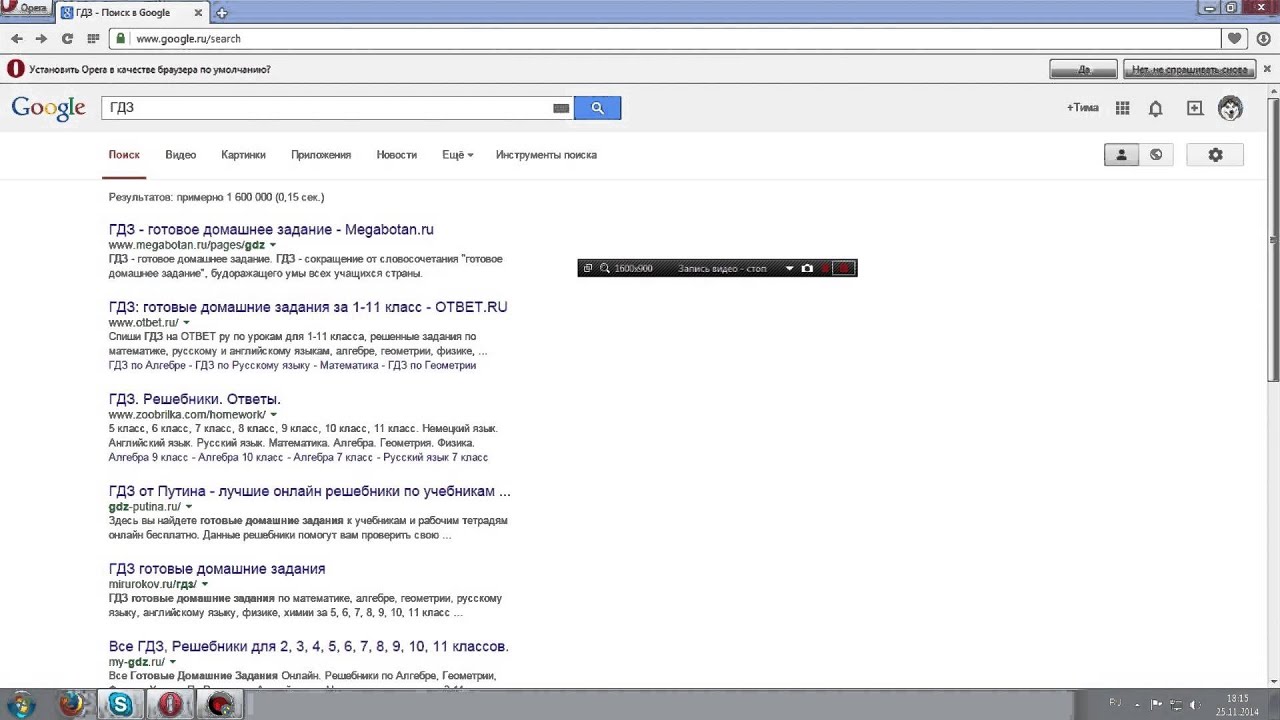
Task: Switch to the Приложения tab
Action: [321, 155]
